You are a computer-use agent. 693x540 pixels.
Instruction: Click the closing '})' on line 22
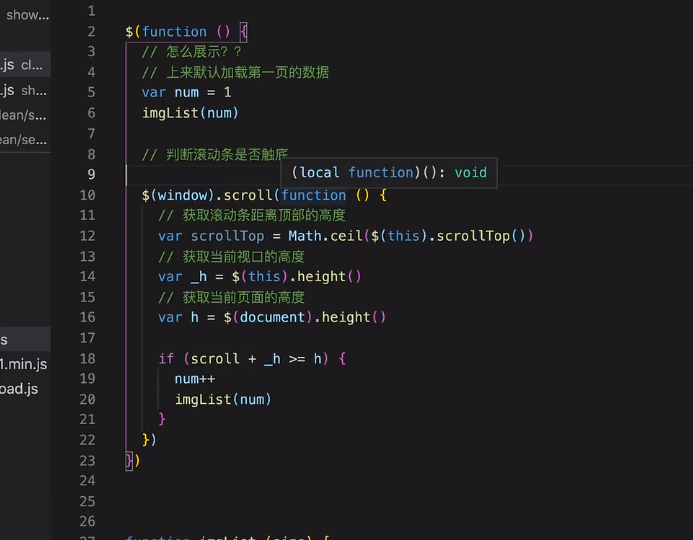pos(149,440)
